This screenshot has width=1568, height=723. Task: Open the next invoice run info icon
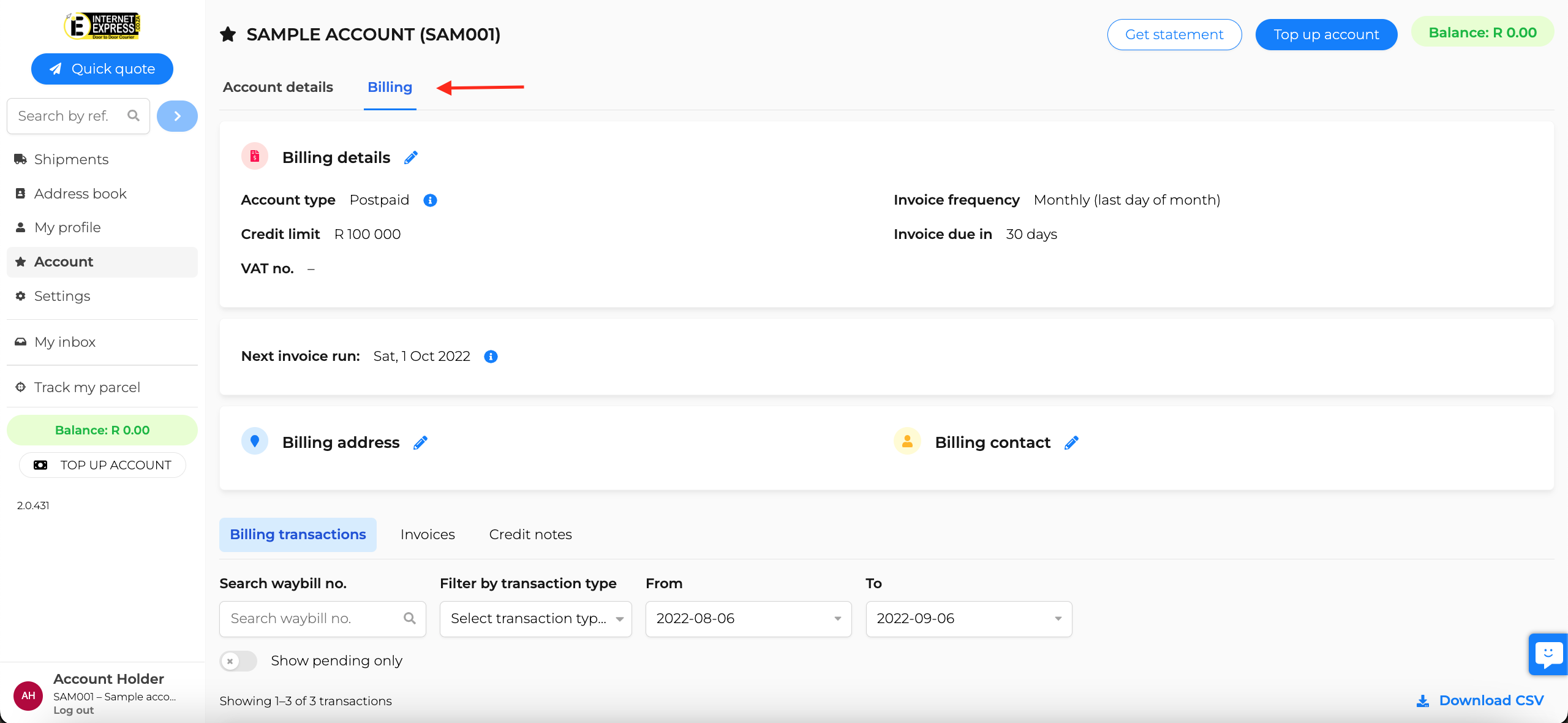pyautogui.click(x=491, y=357)
